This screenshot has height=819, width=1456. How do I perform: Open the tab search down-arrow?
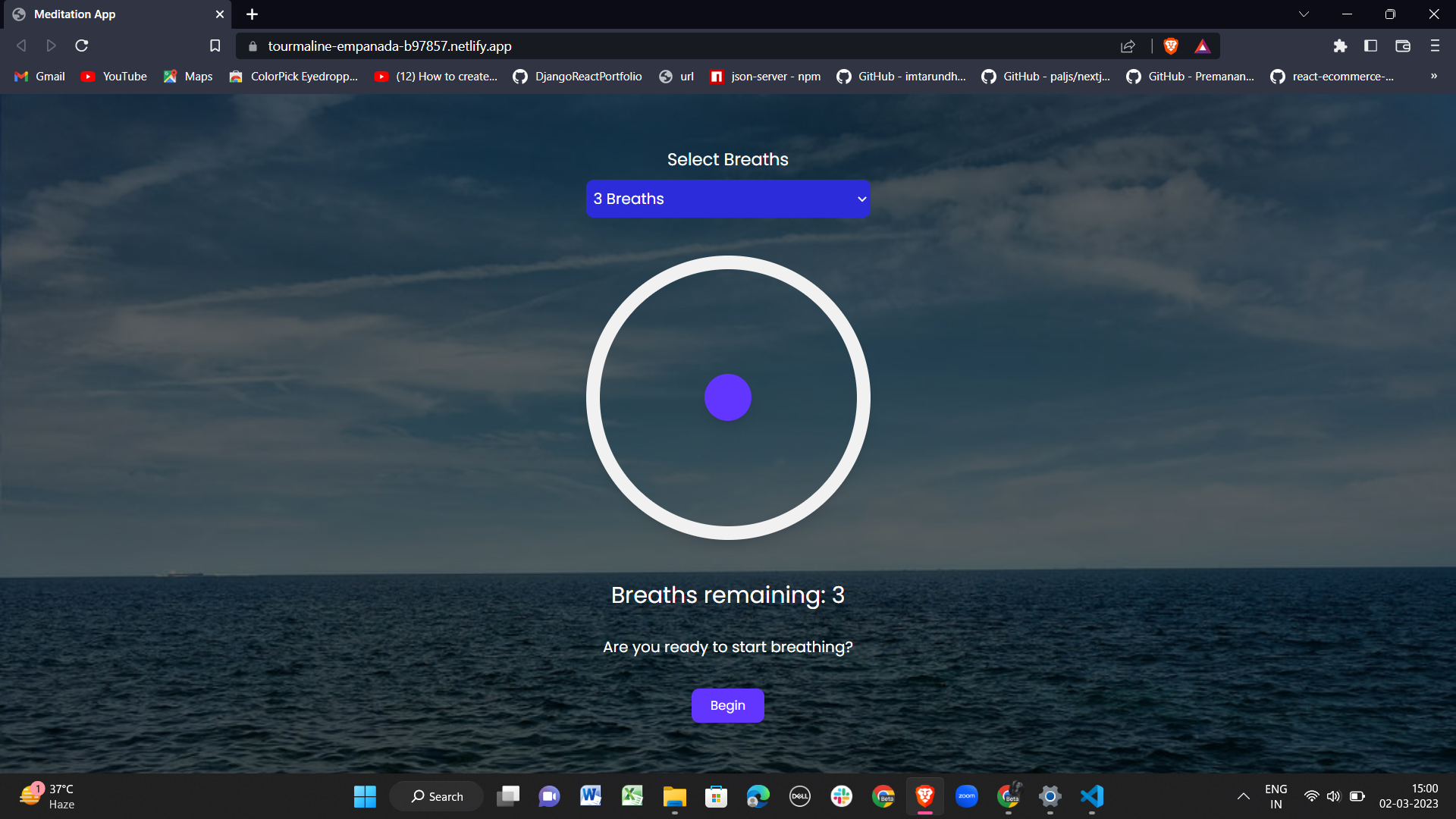(1304, 14)
